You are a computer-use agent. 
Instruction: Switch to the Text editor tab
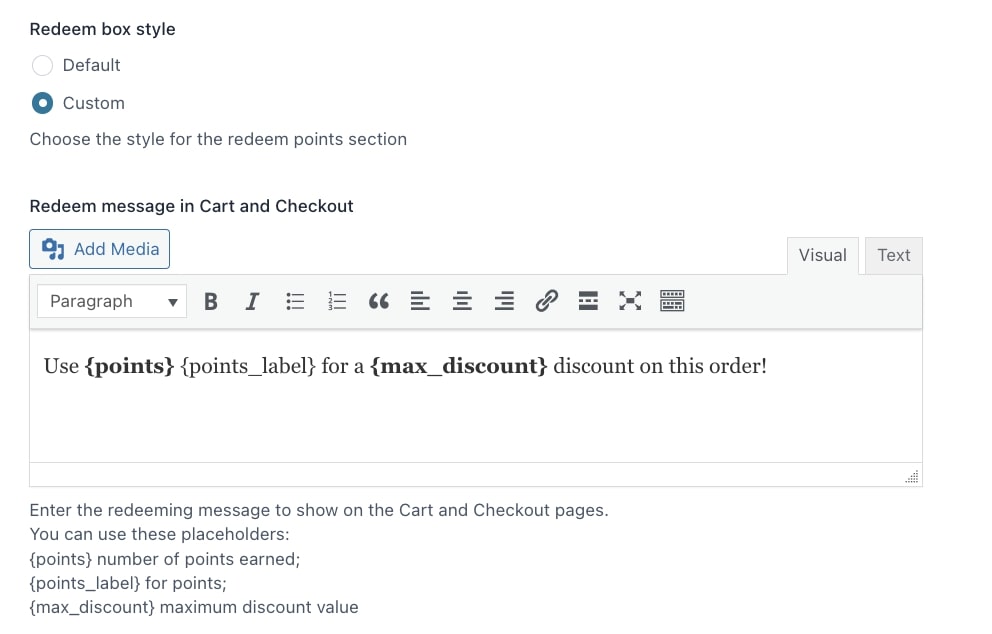pos(893,256)
